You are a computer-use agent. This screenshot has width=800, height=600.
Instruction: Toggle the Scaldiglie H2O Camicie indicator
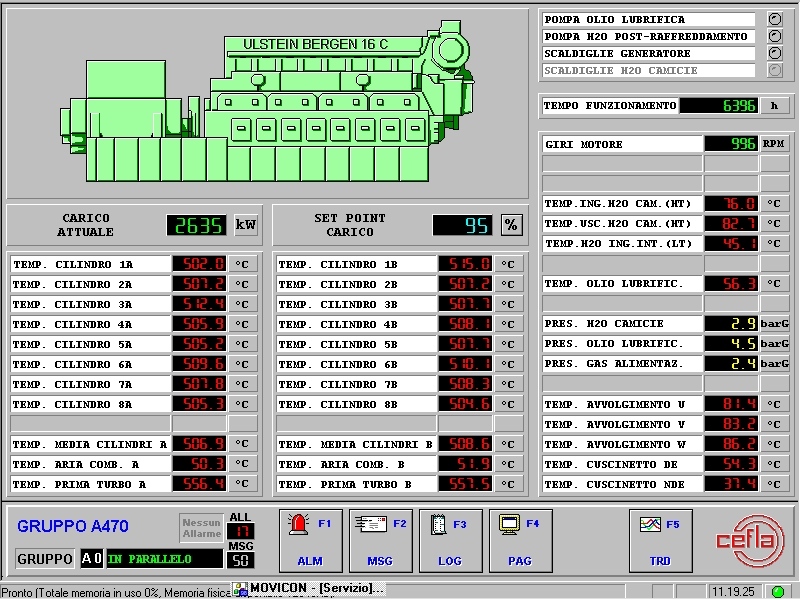[x=774, y=70]
